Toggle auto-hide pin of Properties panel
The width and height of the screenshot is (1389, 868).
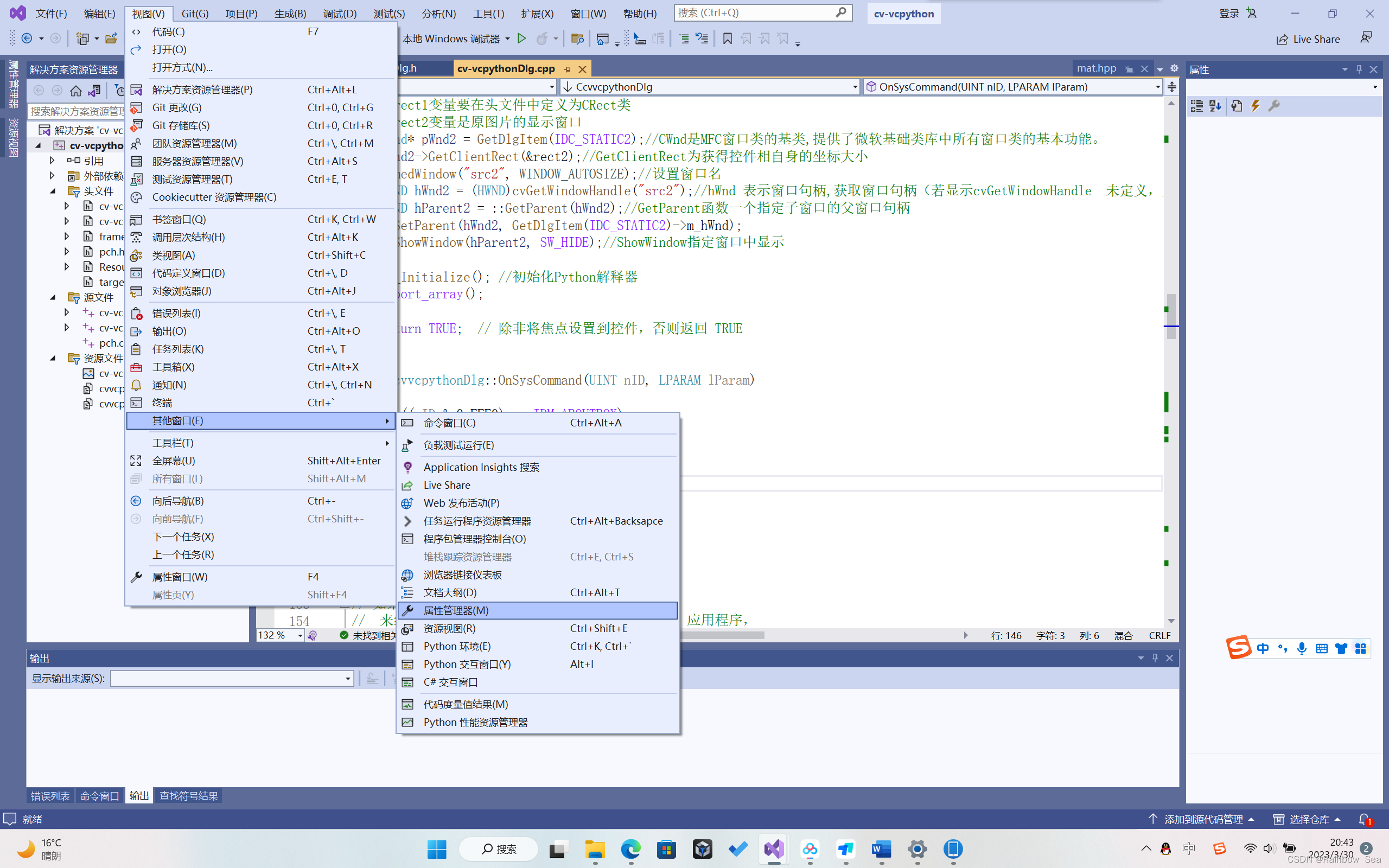(1359, 69)
